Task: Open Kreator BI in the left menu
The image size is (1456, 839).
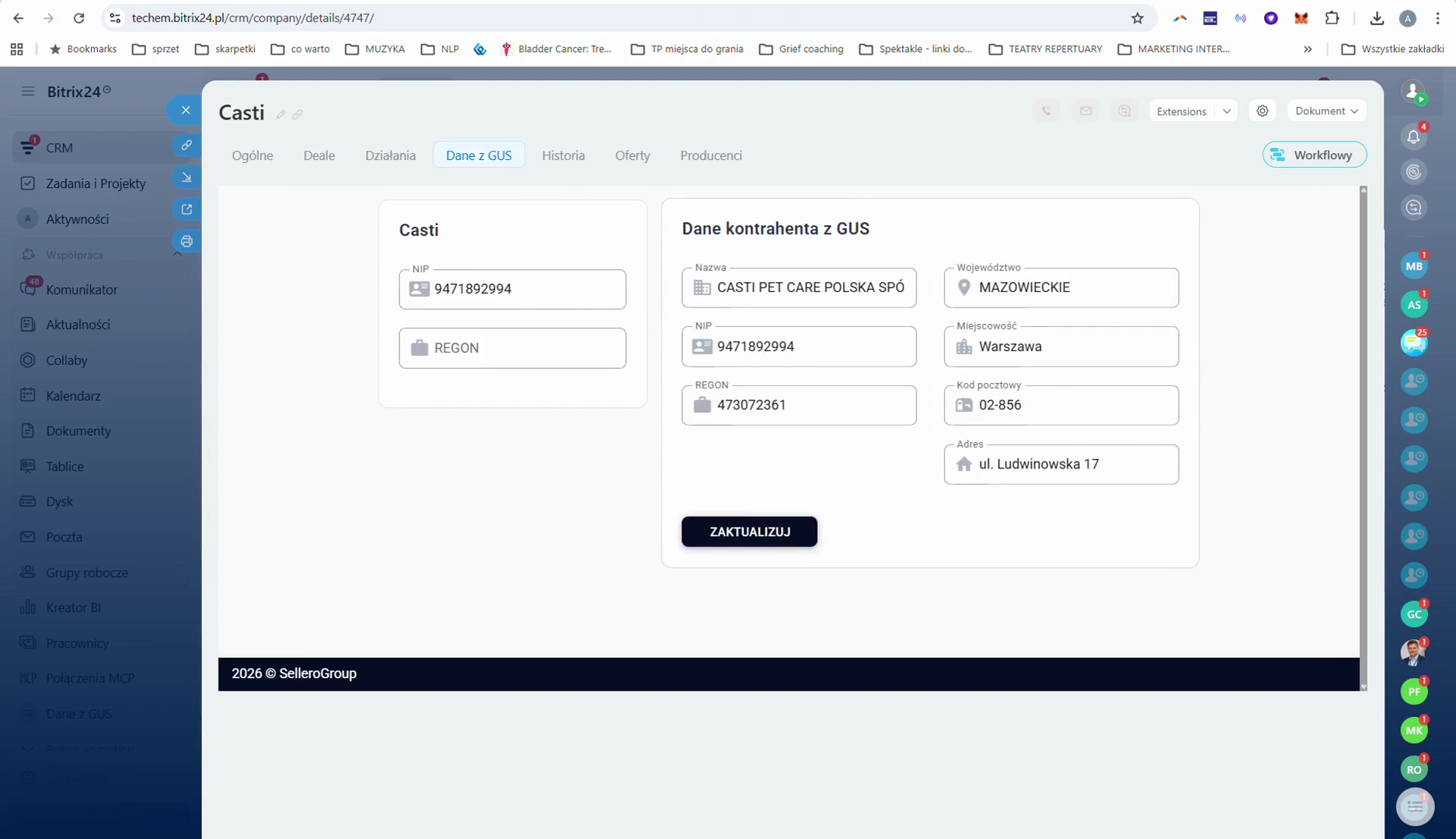Action: click(73, 607)
